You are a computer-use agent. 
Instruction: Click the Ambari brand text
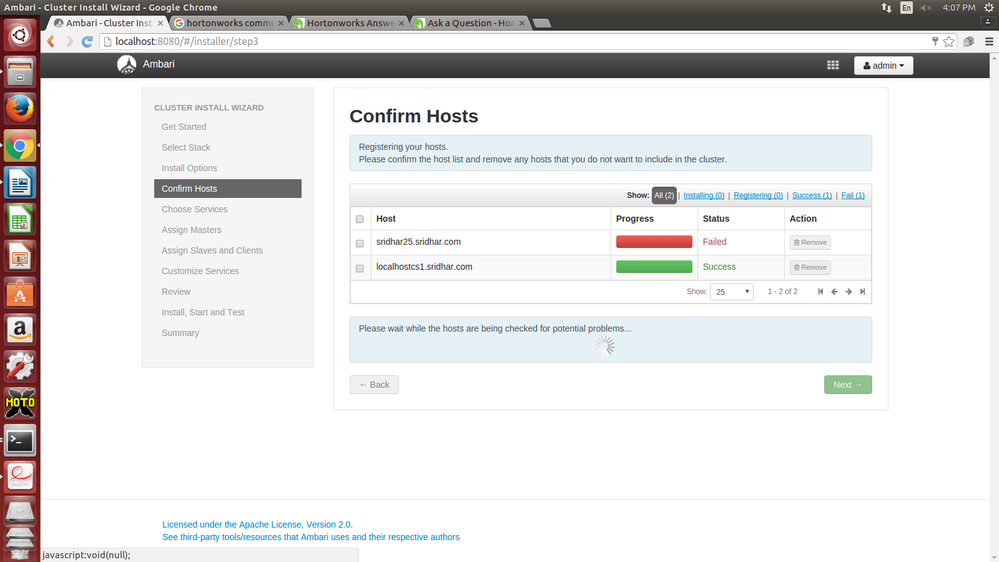[x=159, y=64]
